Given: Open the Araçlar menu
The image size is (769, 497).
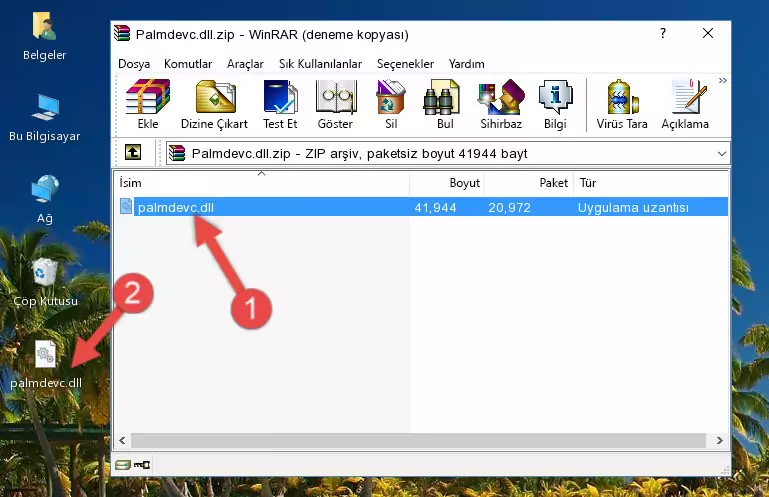Looking at the screenshot, I should pos(245,64).
